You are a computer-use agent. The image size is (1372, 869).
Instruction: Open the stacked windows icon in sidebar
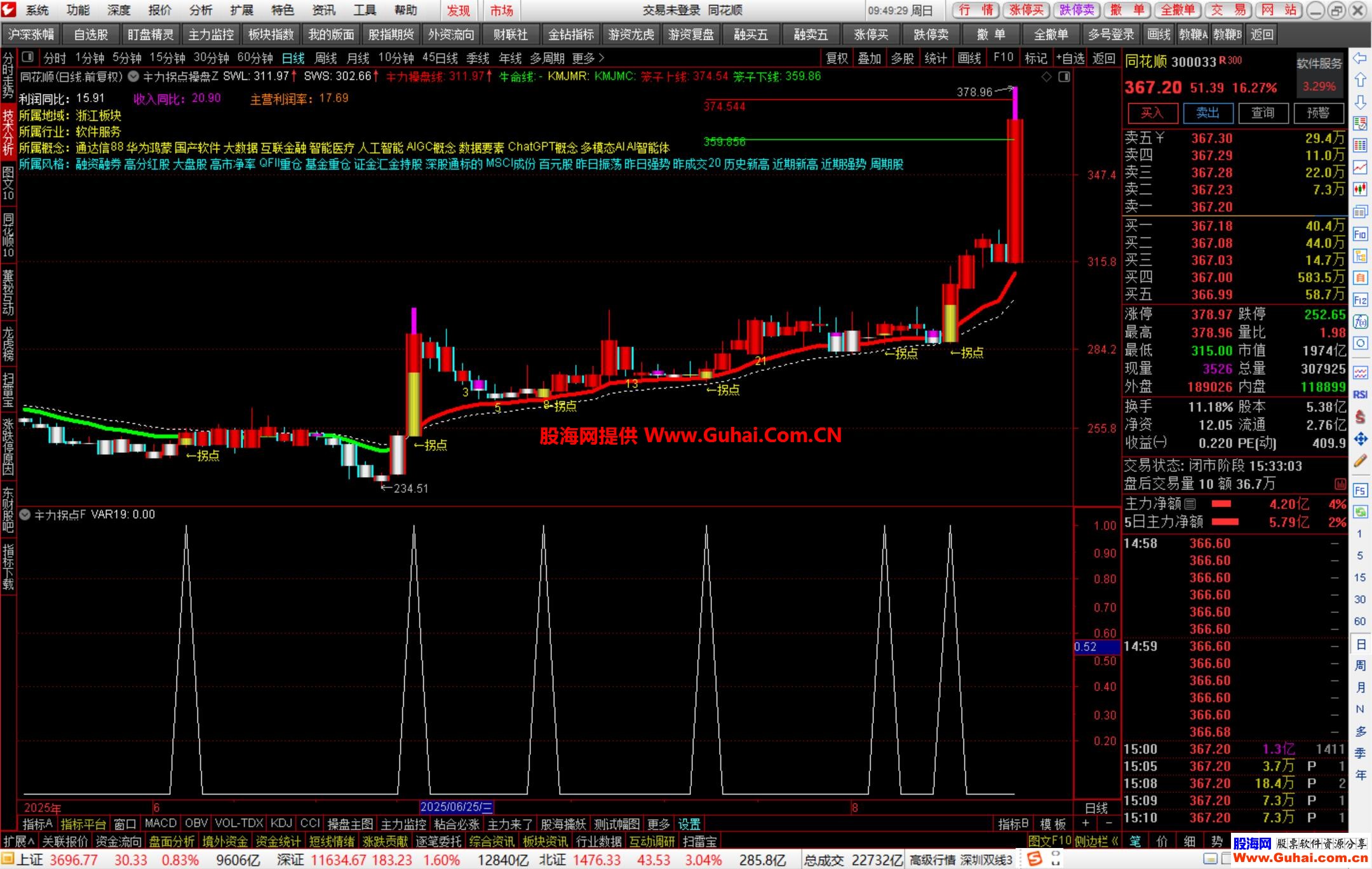[x=1360, y=211]
